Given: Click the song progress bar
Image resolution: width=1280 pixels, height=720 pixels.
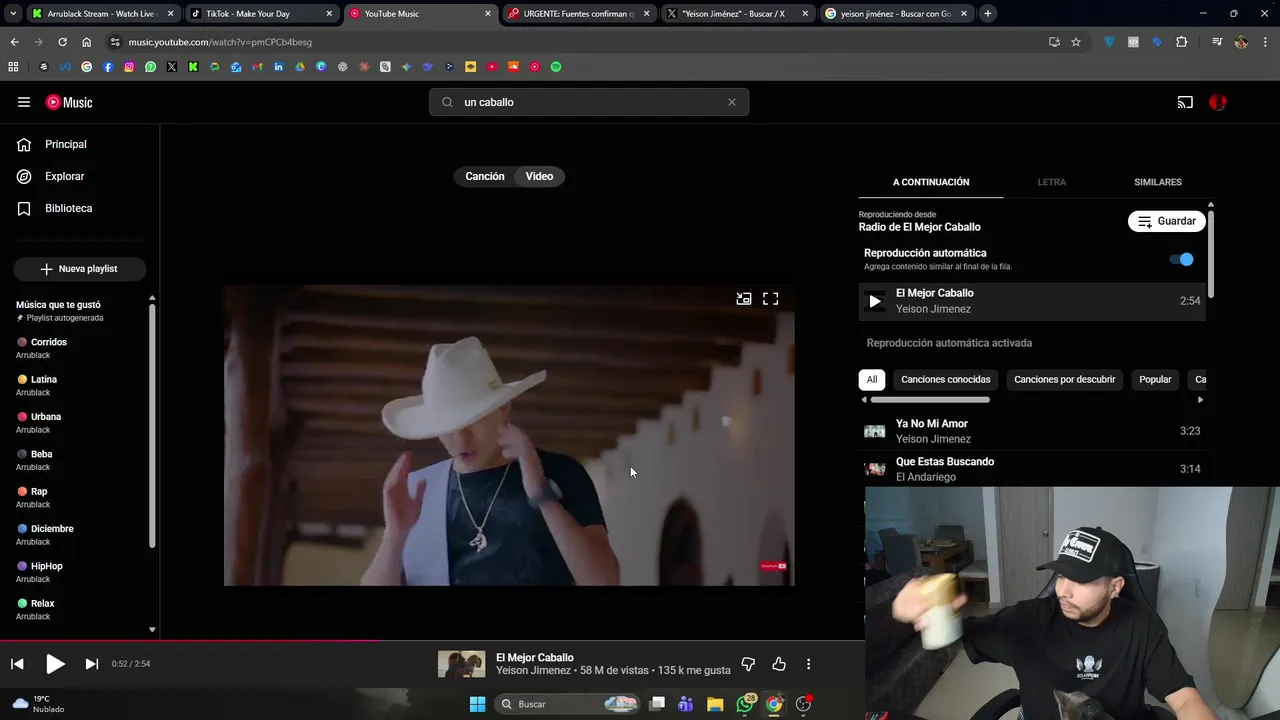Looking at the screenshot, I should click(x=432, y=641).
